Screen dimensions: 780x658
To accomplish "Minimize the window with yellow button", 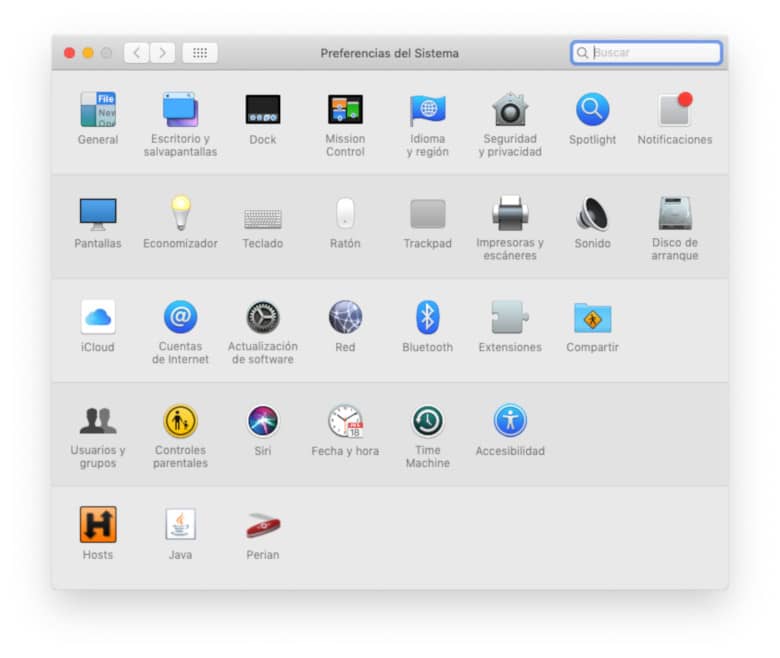I will pos(88,53).
